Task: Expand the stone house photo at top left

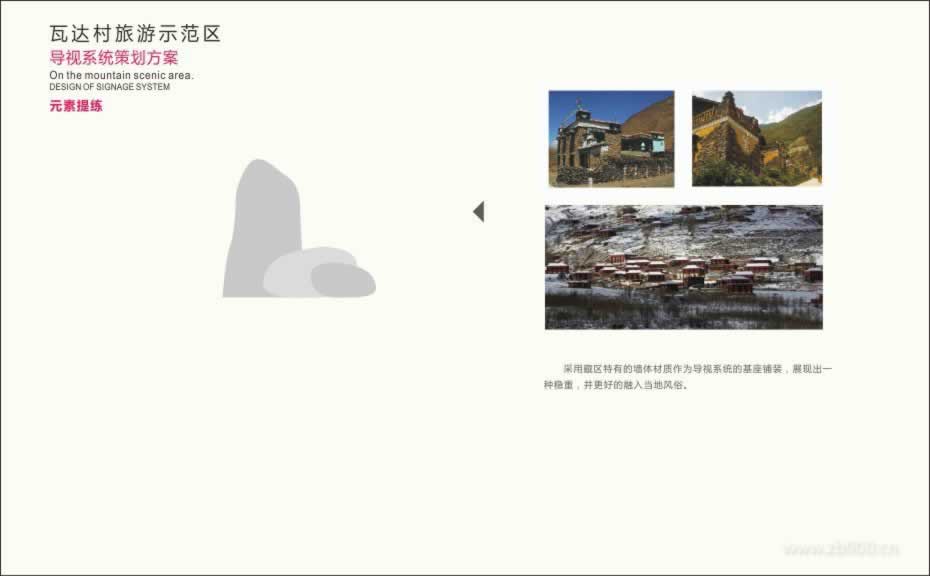Action: (x=610, y=138)
